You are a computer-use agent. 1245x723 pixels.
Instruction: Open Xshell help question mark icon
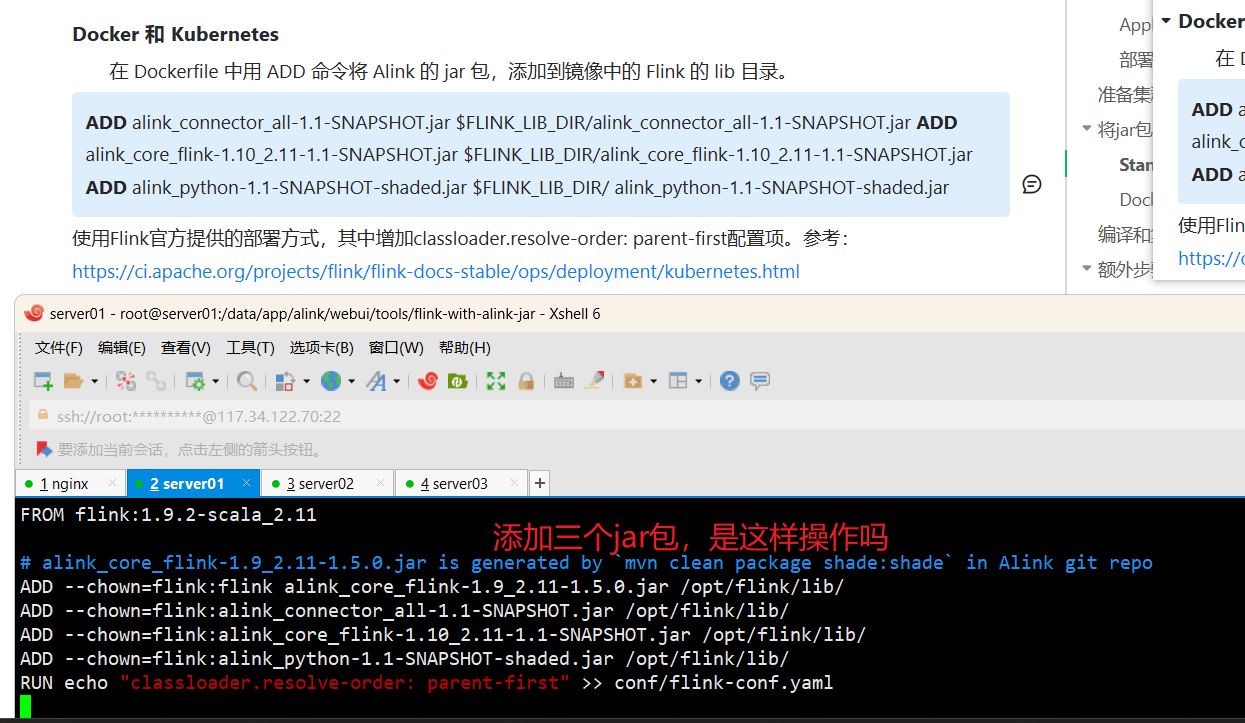coord(730,381)
